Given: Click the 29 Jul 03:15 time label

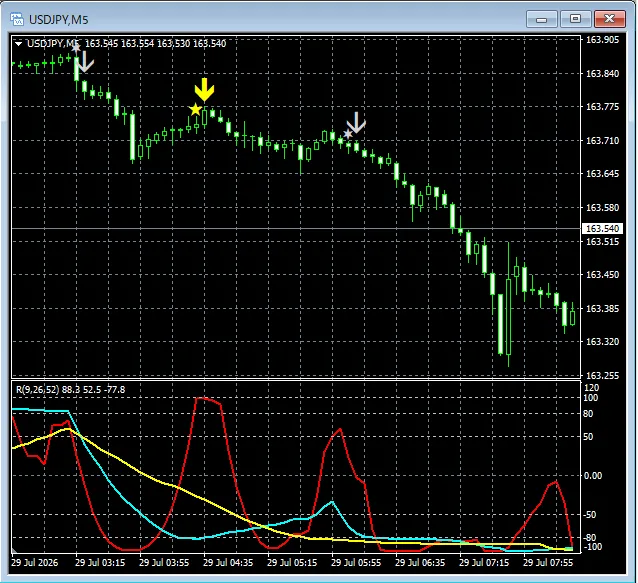Looking at the screenshot, I should click(x=100, y=562).
